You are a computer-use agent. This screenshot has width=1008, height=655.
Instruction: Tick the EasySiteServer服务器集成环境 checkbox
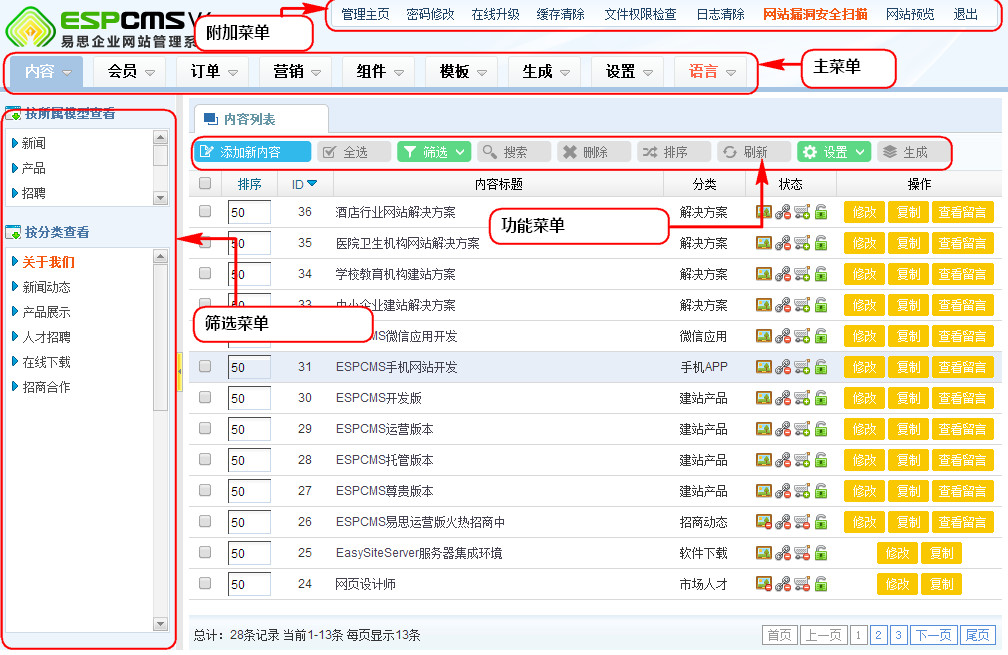pos(205,552)
